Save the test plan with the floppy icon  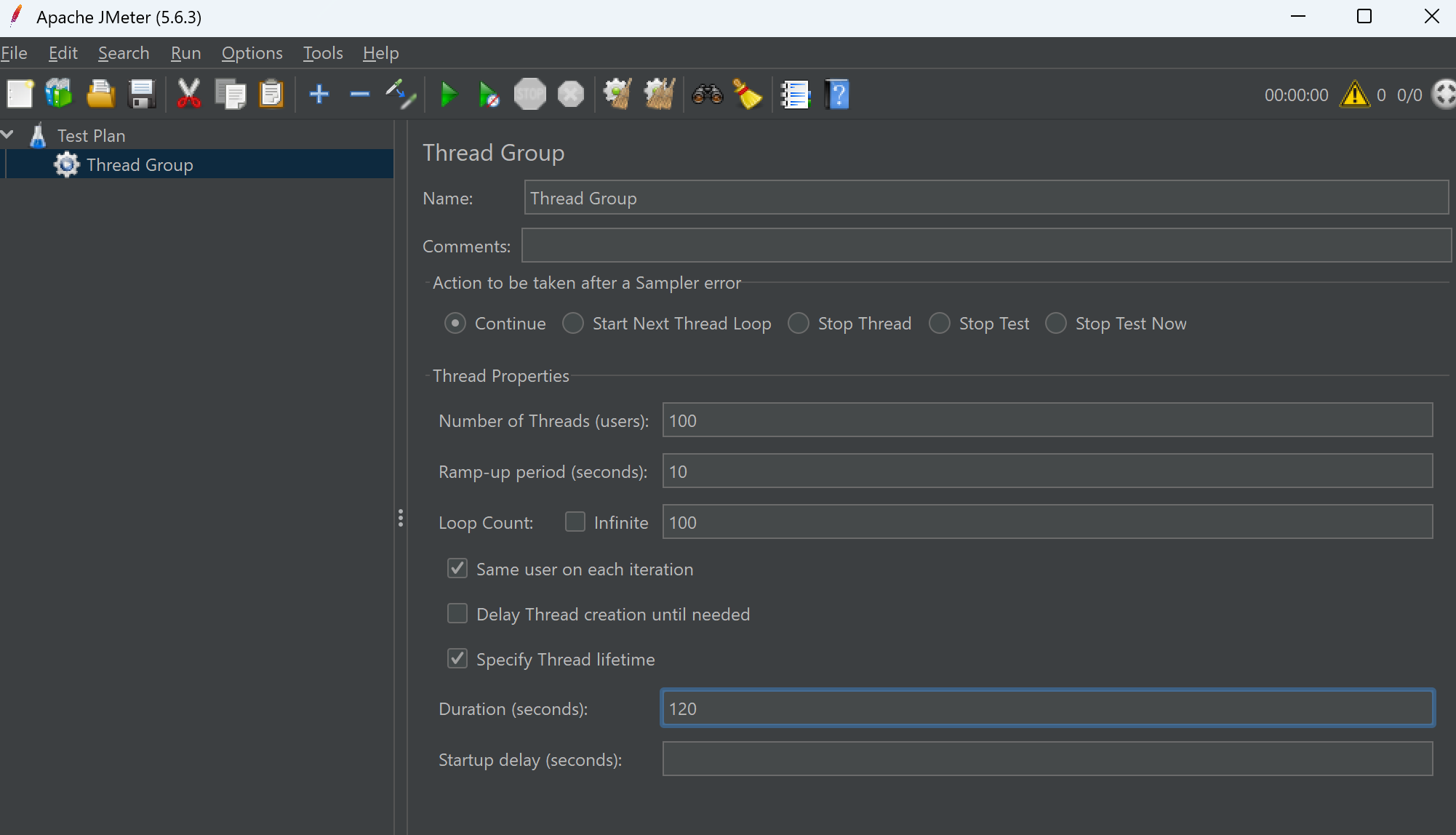coord(142,95)
